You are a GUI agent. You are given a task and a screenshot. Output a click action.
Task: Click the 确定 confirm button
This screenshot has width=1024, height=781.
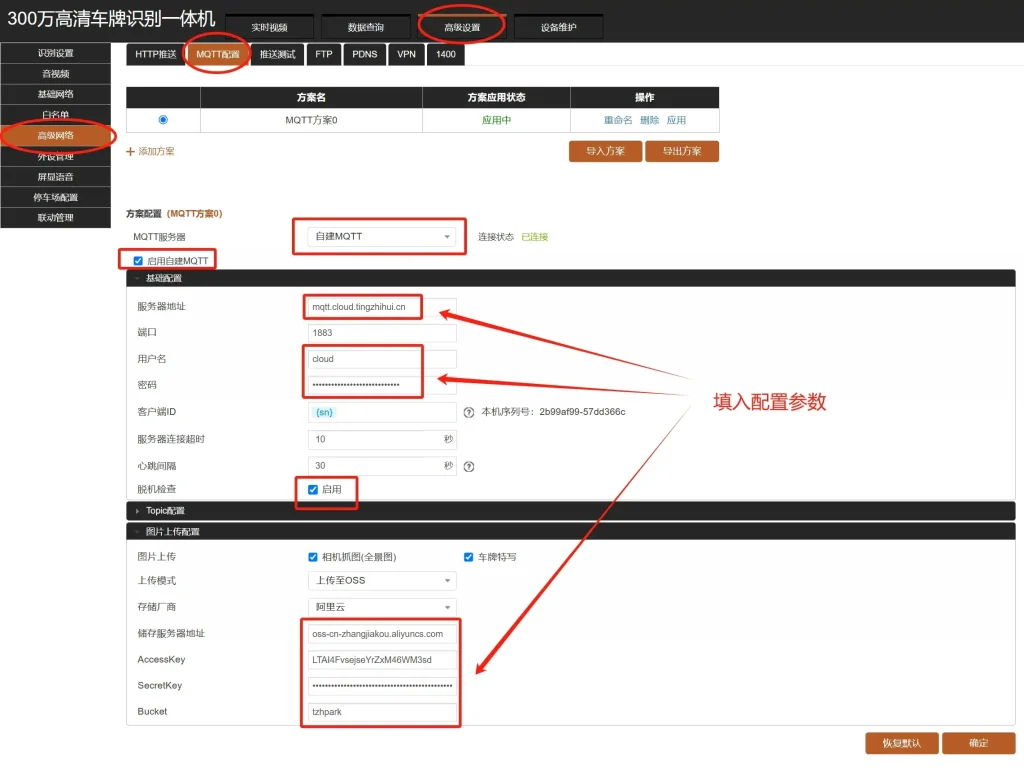(979, 743)
